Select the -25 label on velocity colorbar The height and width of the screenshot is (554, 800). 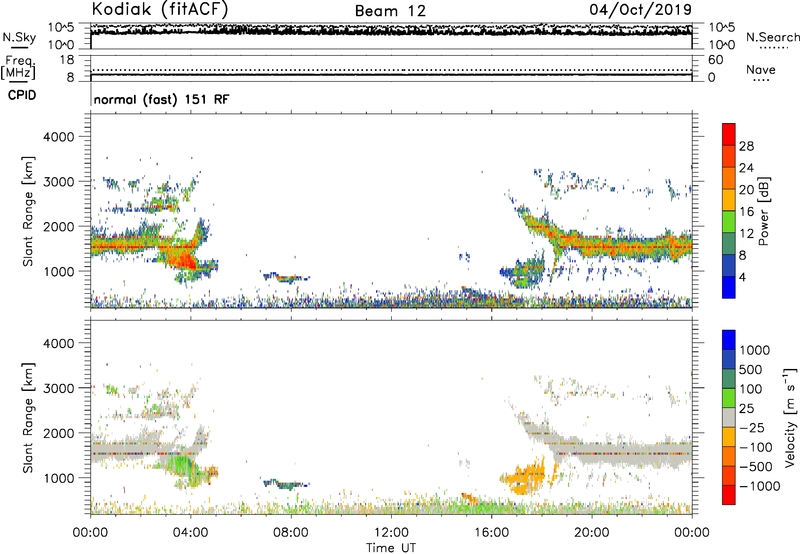coord(752,428)
